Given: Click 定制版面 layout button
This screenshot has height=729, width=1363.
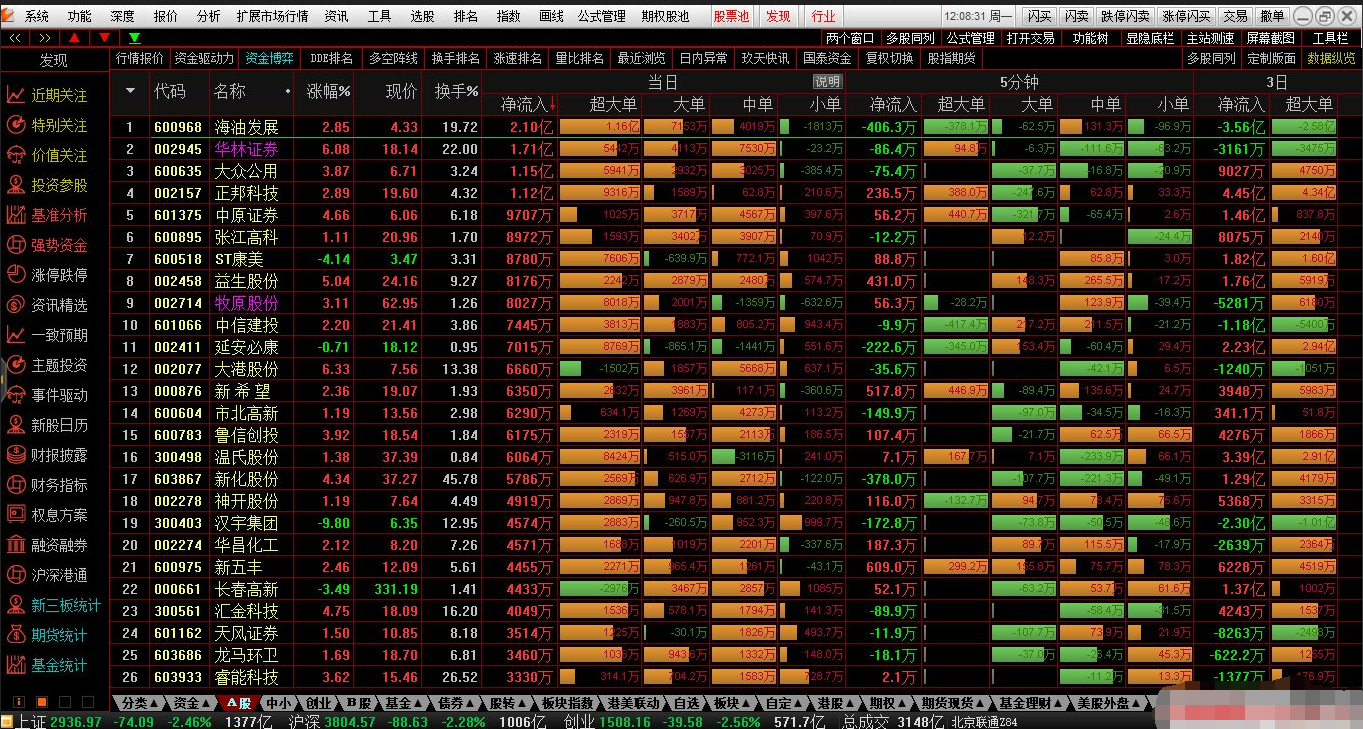Looking at the screenshot, I should coord(1272,58).
